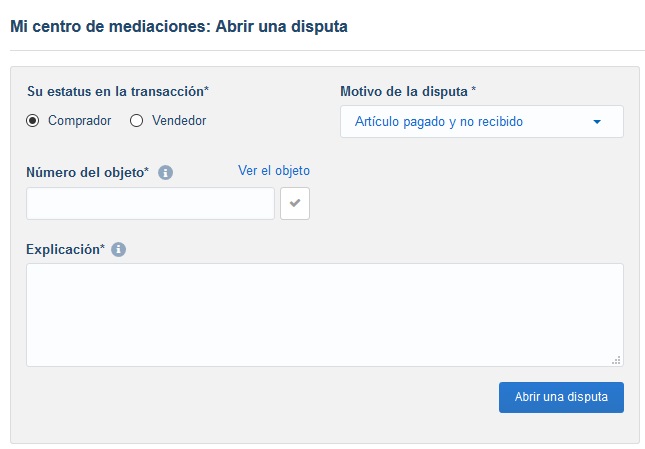Open the Ver el objeto link
This screenshot has width=645, height=449.
point(274,171)
